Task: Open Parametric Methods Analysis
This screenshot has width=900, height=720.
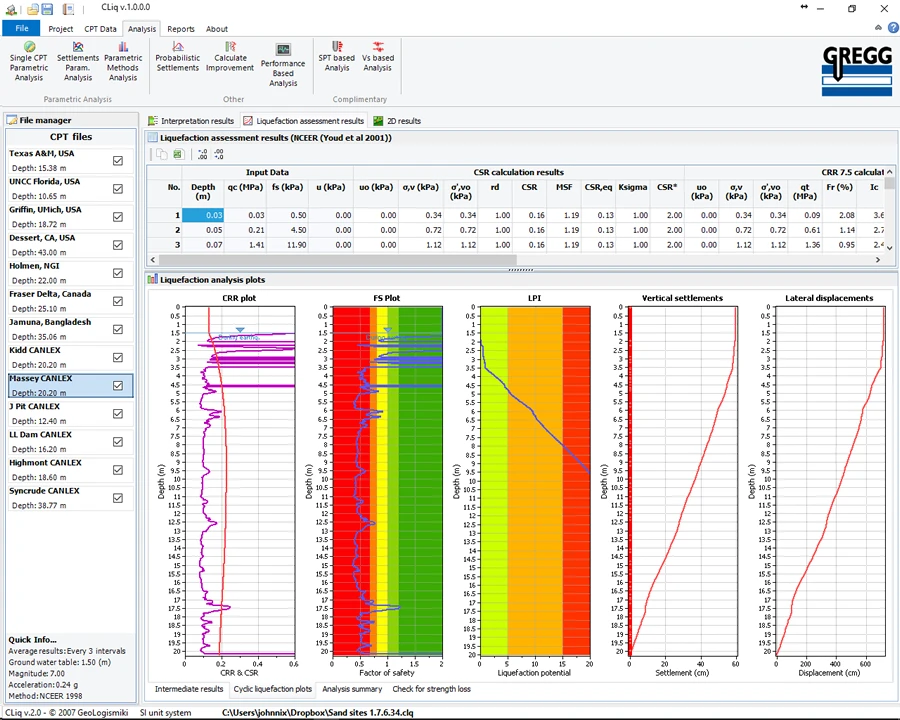Action: [123, 61]
